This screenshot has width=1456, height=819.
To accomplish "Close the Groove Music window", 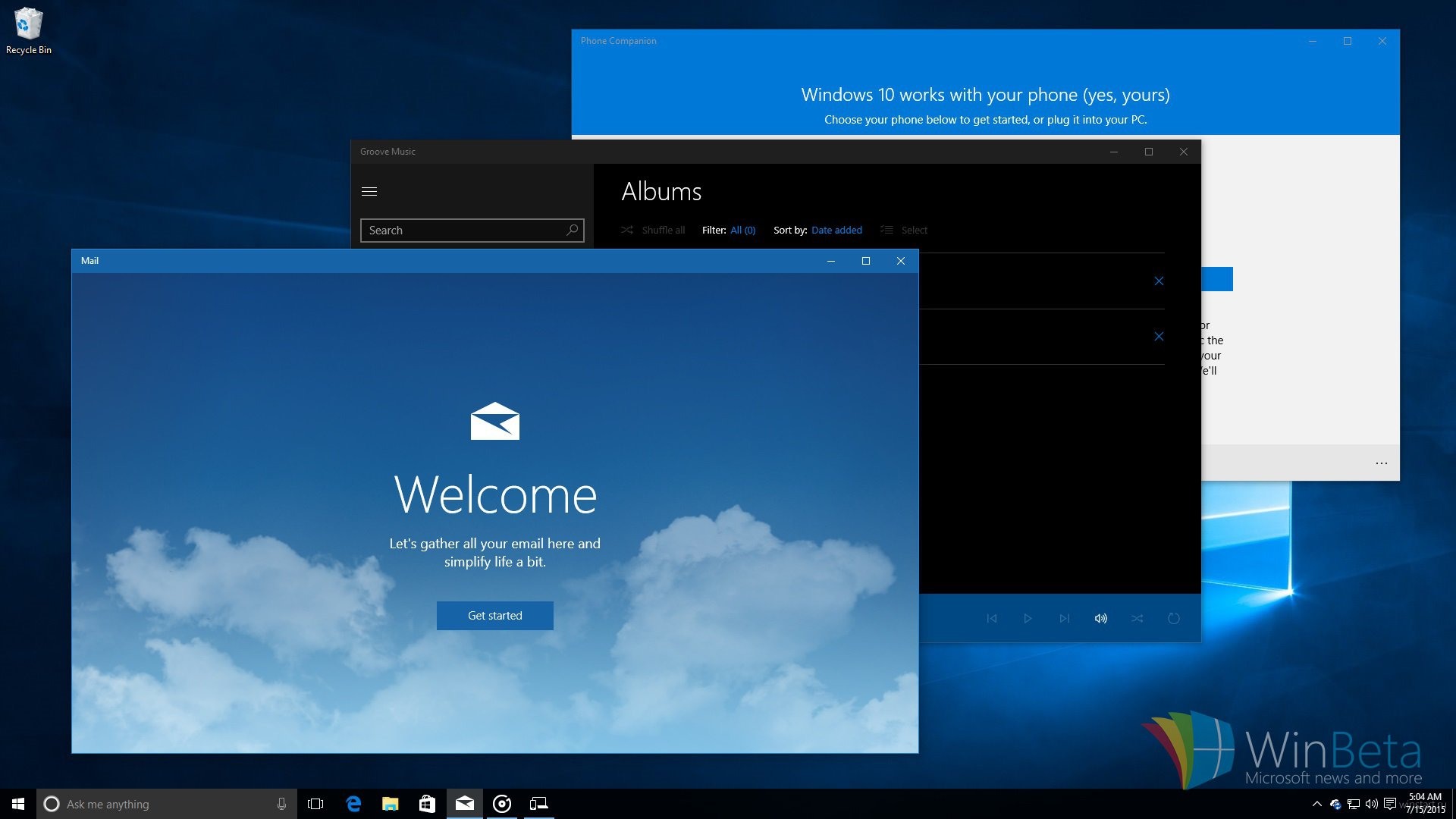I will tap(1184, 152).
